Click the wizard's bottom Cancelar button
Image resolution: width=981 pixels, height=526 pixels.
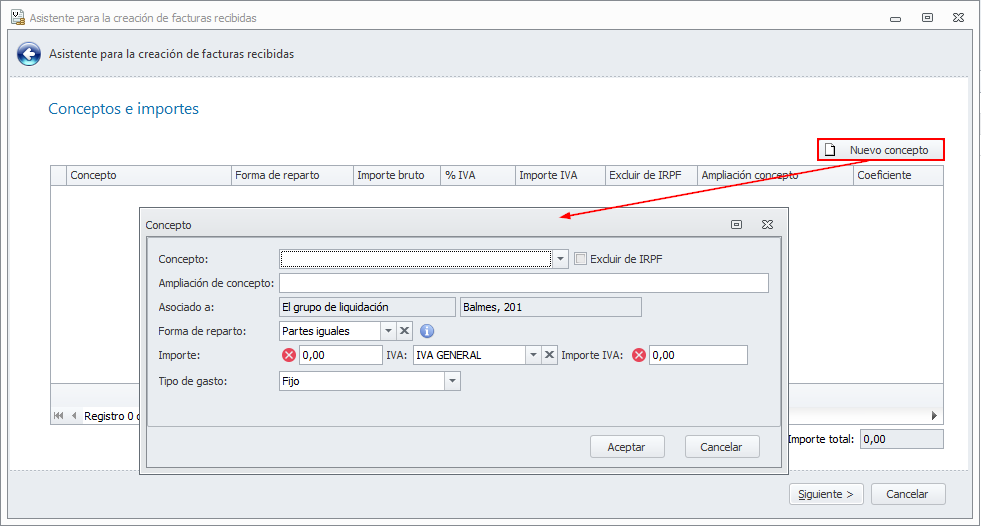908,494
